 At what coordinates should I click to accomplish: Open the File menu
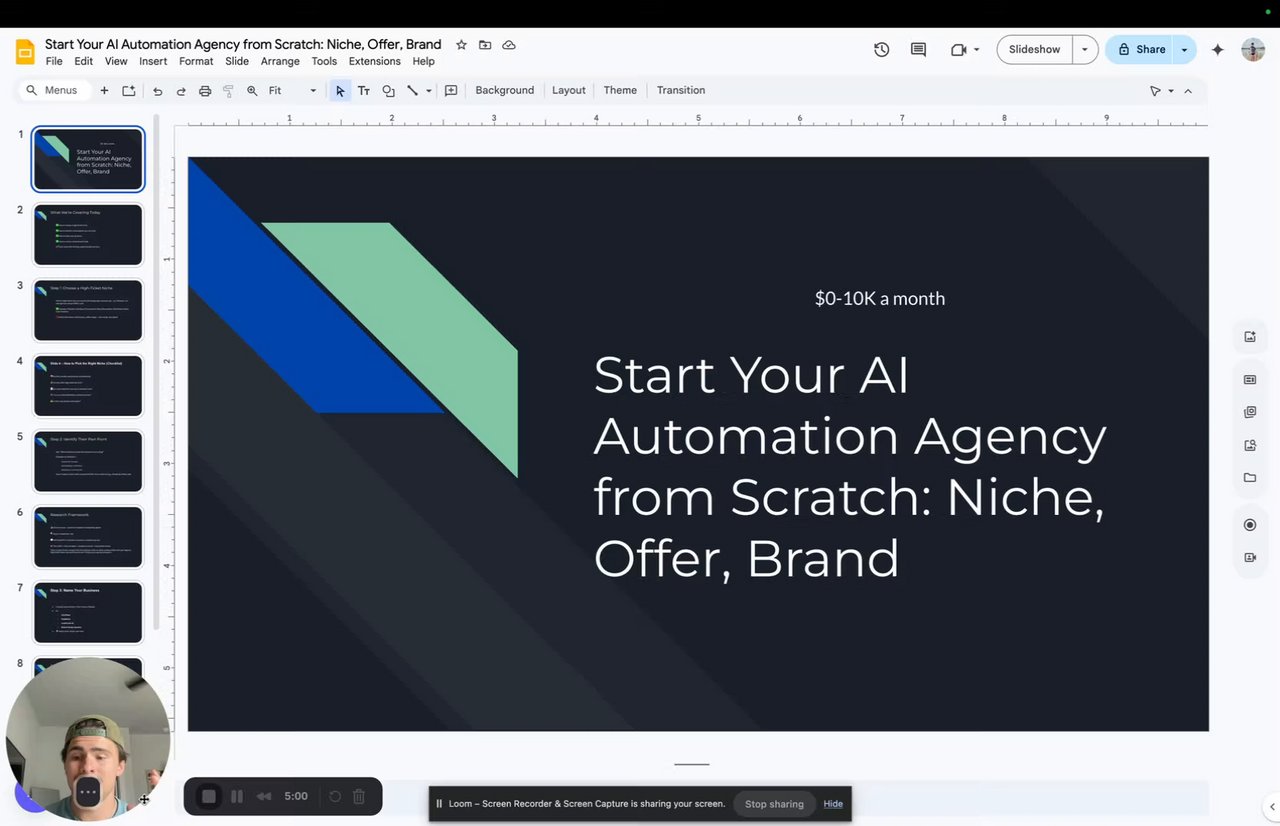tap(54, 61)
